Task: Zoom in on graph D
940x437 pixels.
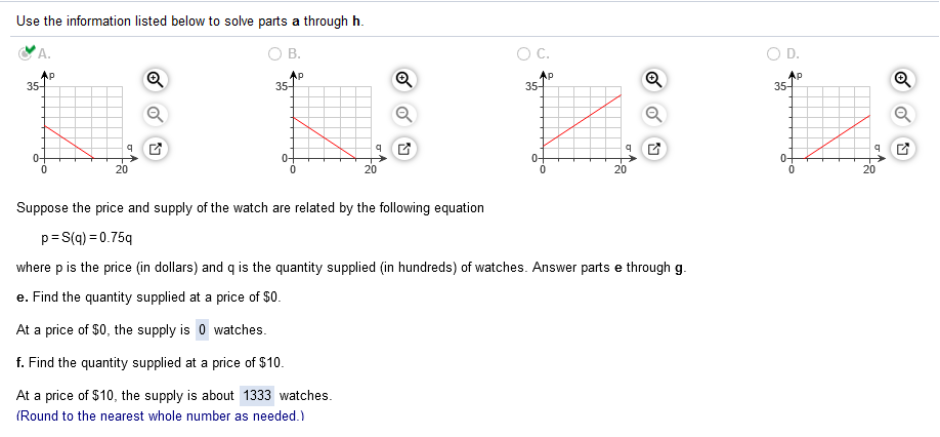Action: click(903, 79)
